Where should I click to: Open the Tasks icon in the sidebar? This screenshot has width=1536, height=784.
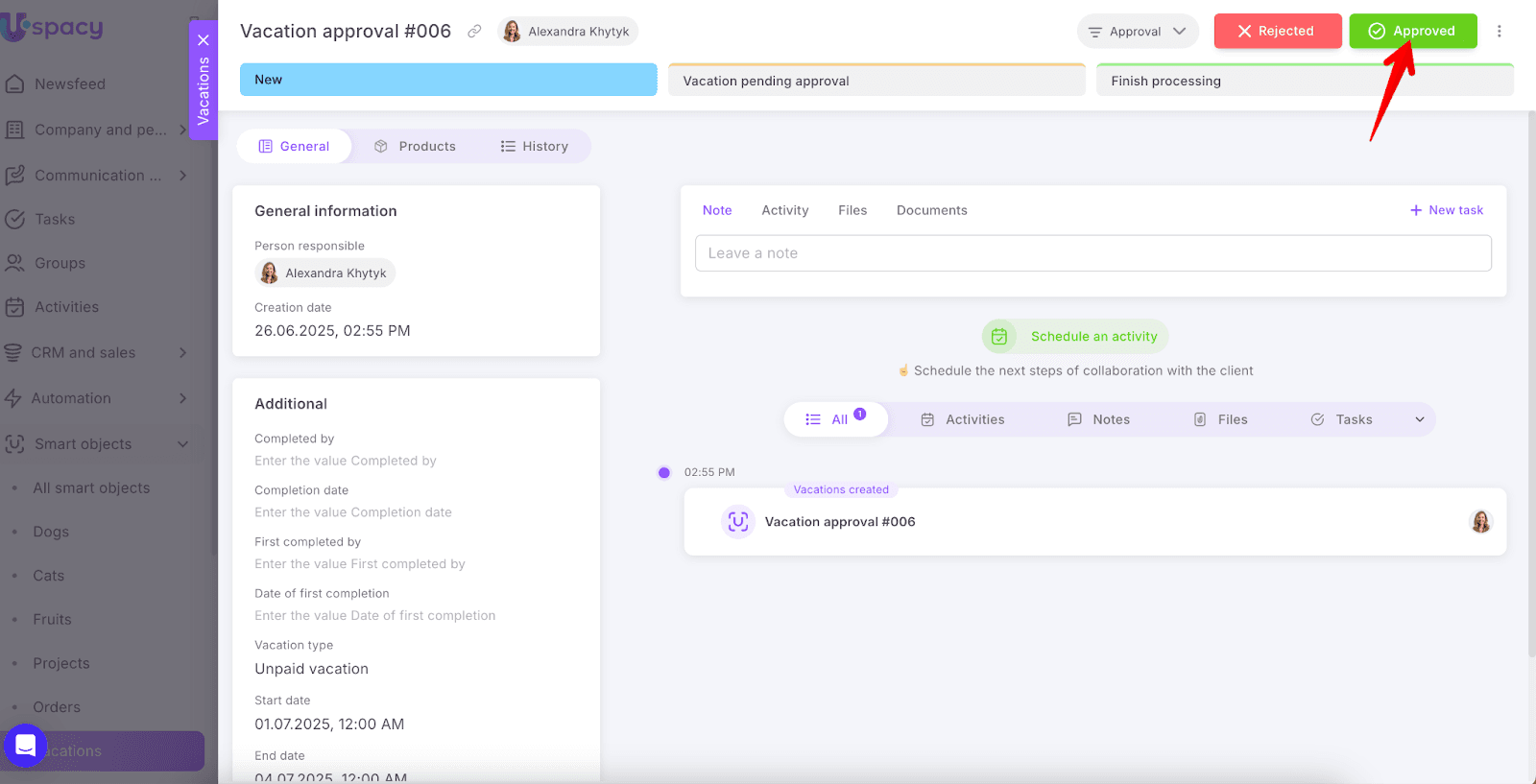coord(15,220)
